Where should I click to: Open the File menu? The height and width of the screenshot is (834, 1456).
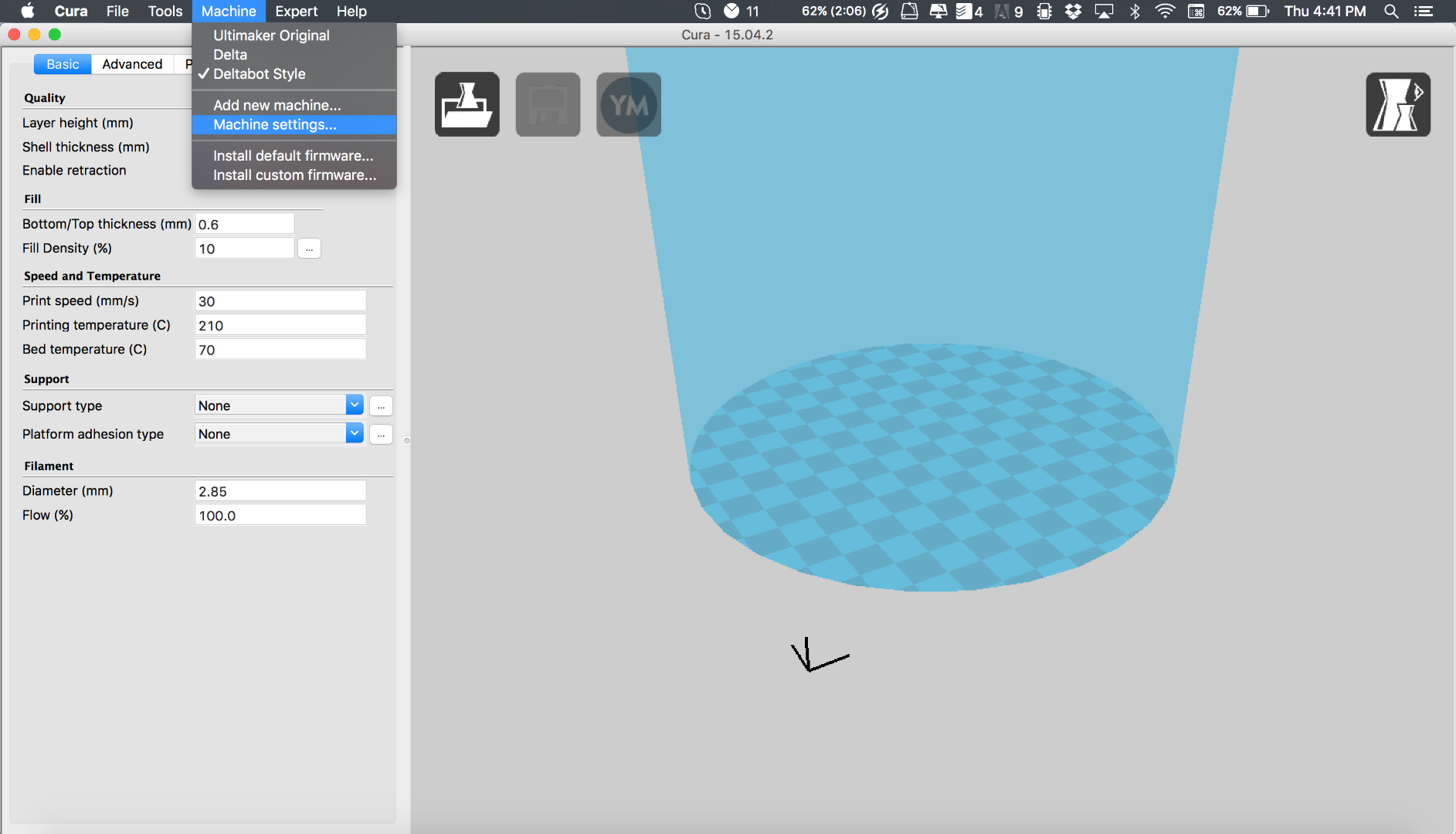point(117,11)
